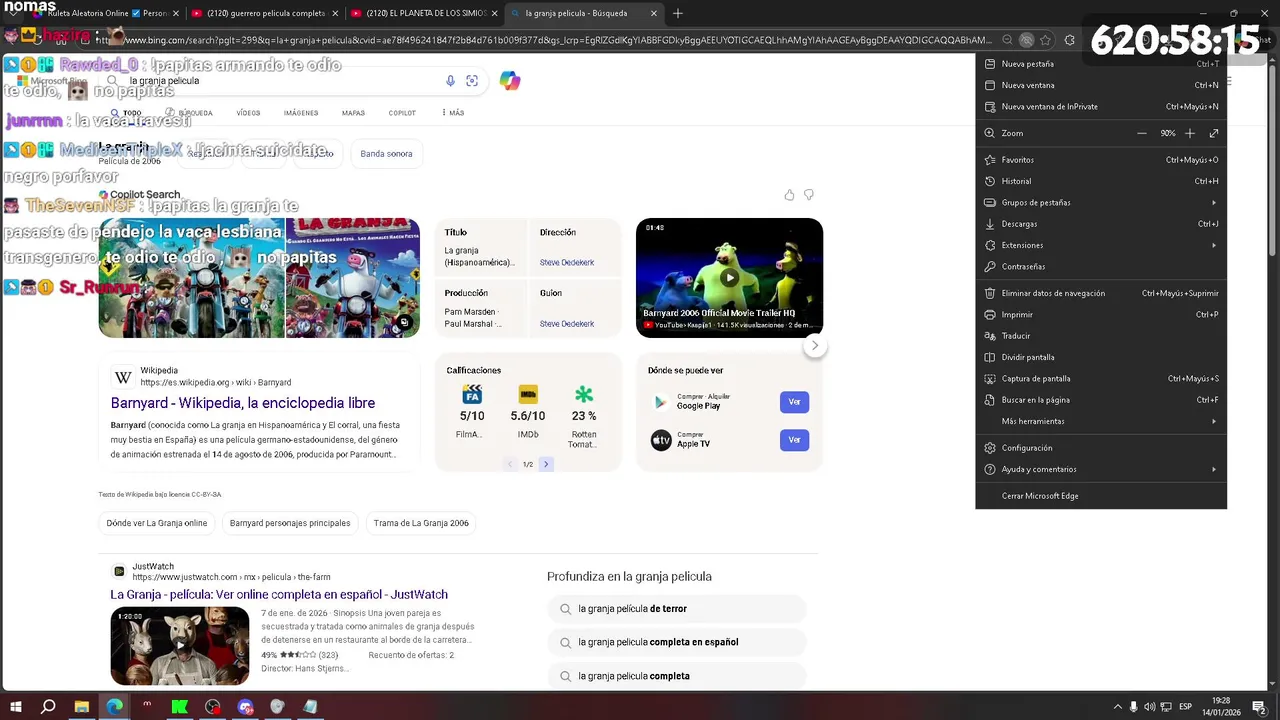The width and height of the screenshot is (1280, 720).
Task: Click the microphone tray icon
Action: tap(1134, 707)
